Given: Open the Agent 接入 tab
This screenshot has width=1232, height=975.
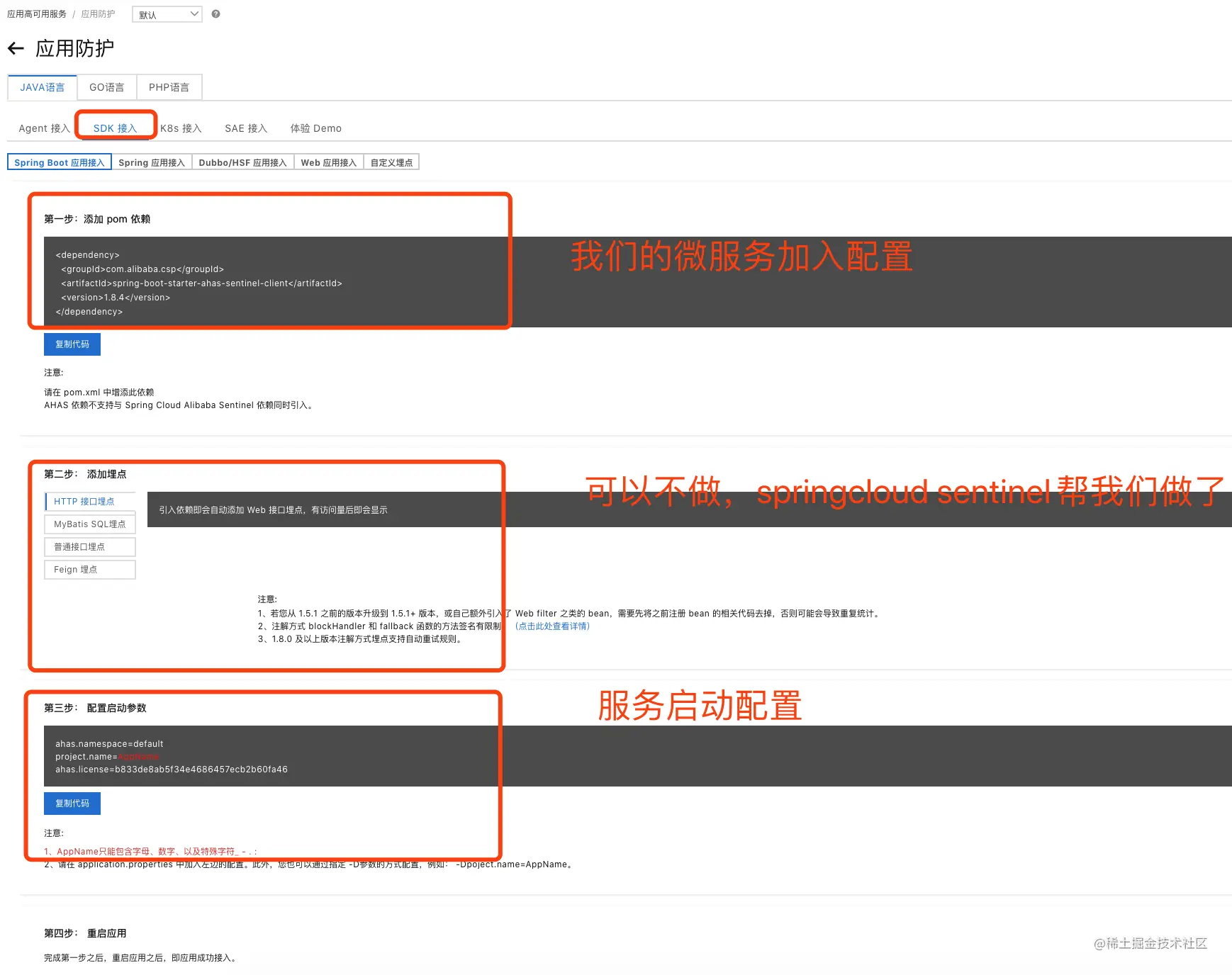Looking at the screenshot, I should [44, 128].
